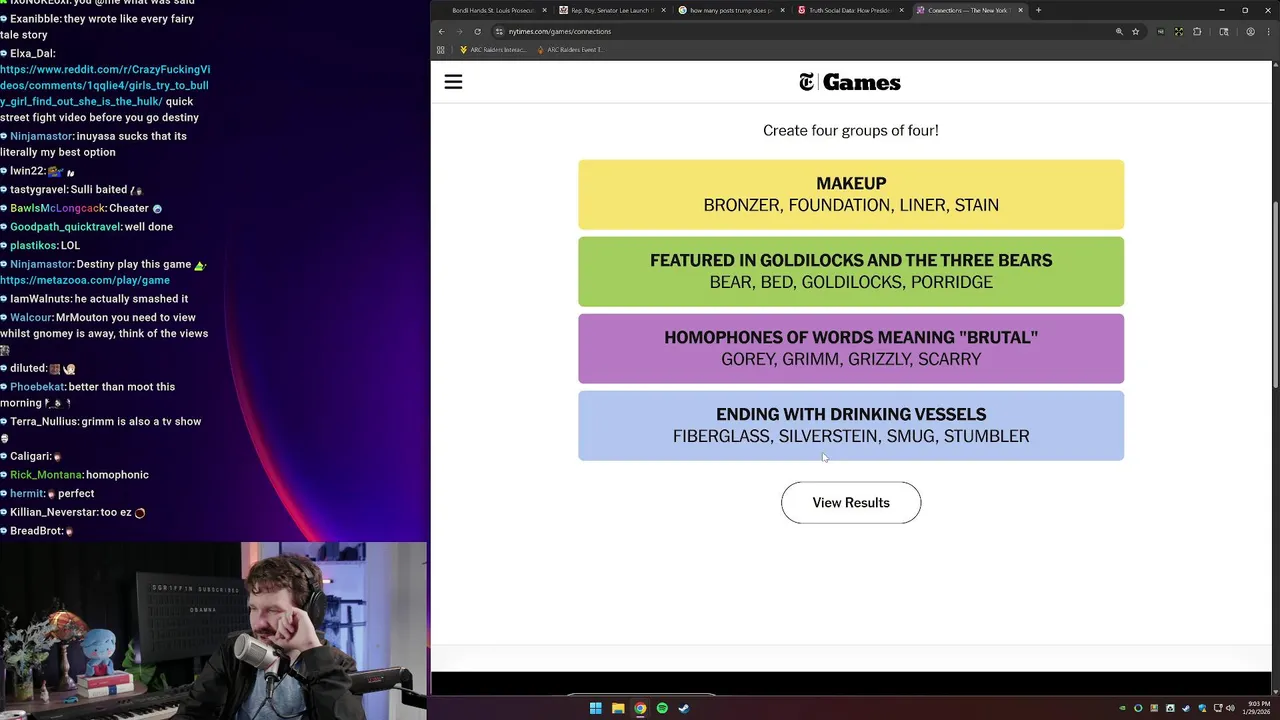Go forward in browser history
1280x720 pixels.
coord(459,31)
